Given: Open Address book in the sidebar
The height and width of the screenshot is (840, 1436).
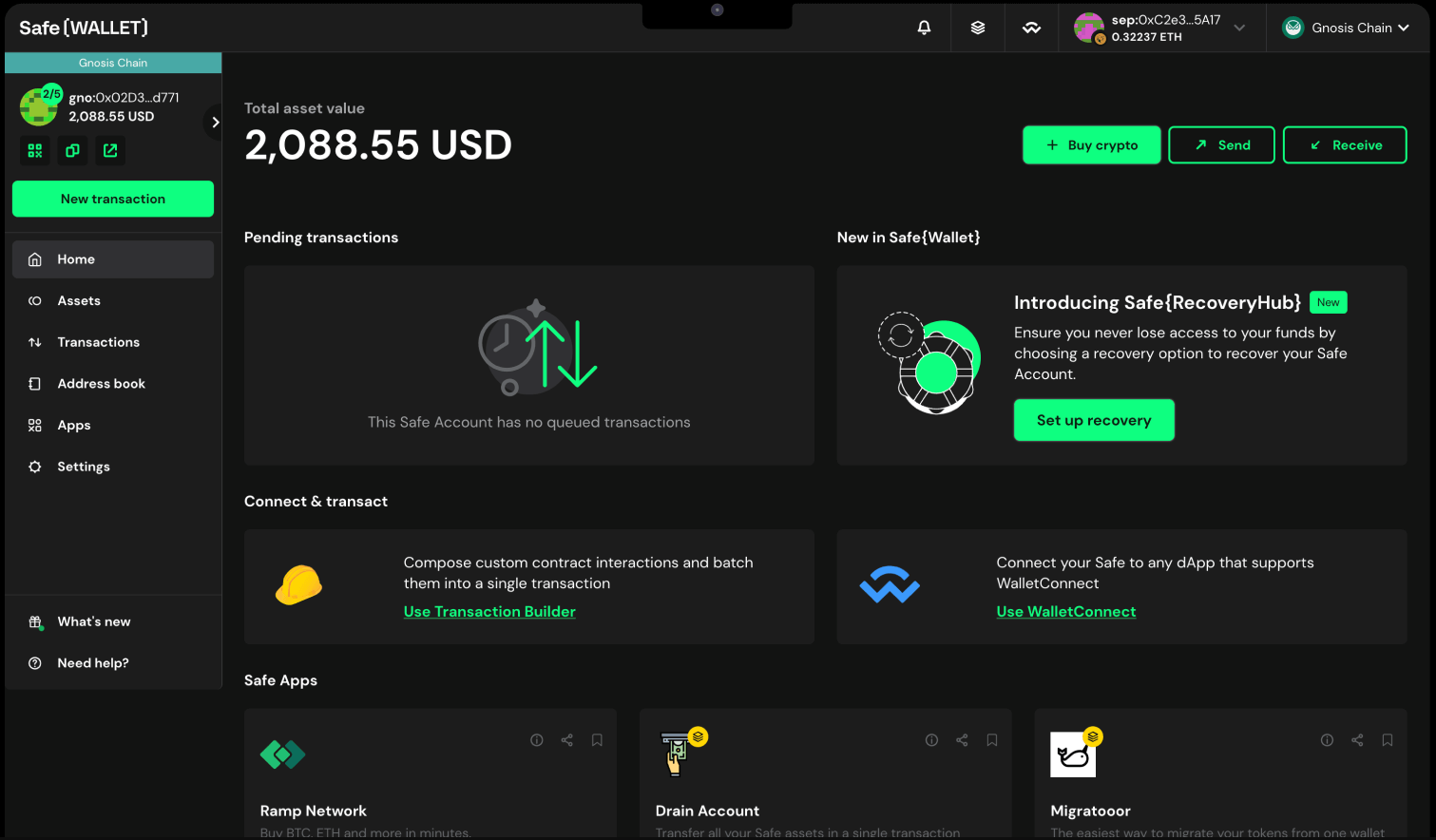Looking at the screenshot, I should 101,384.
